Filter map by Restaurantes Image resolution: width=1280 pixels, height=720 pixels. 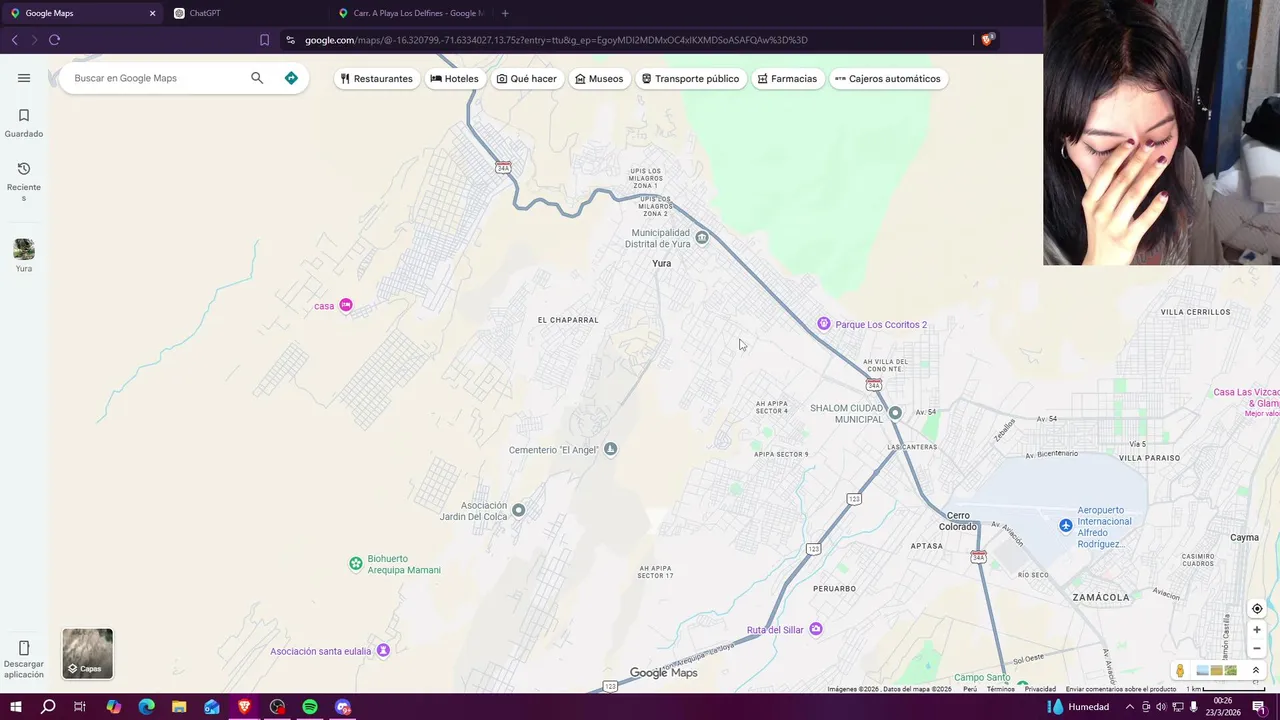(376, 79)
